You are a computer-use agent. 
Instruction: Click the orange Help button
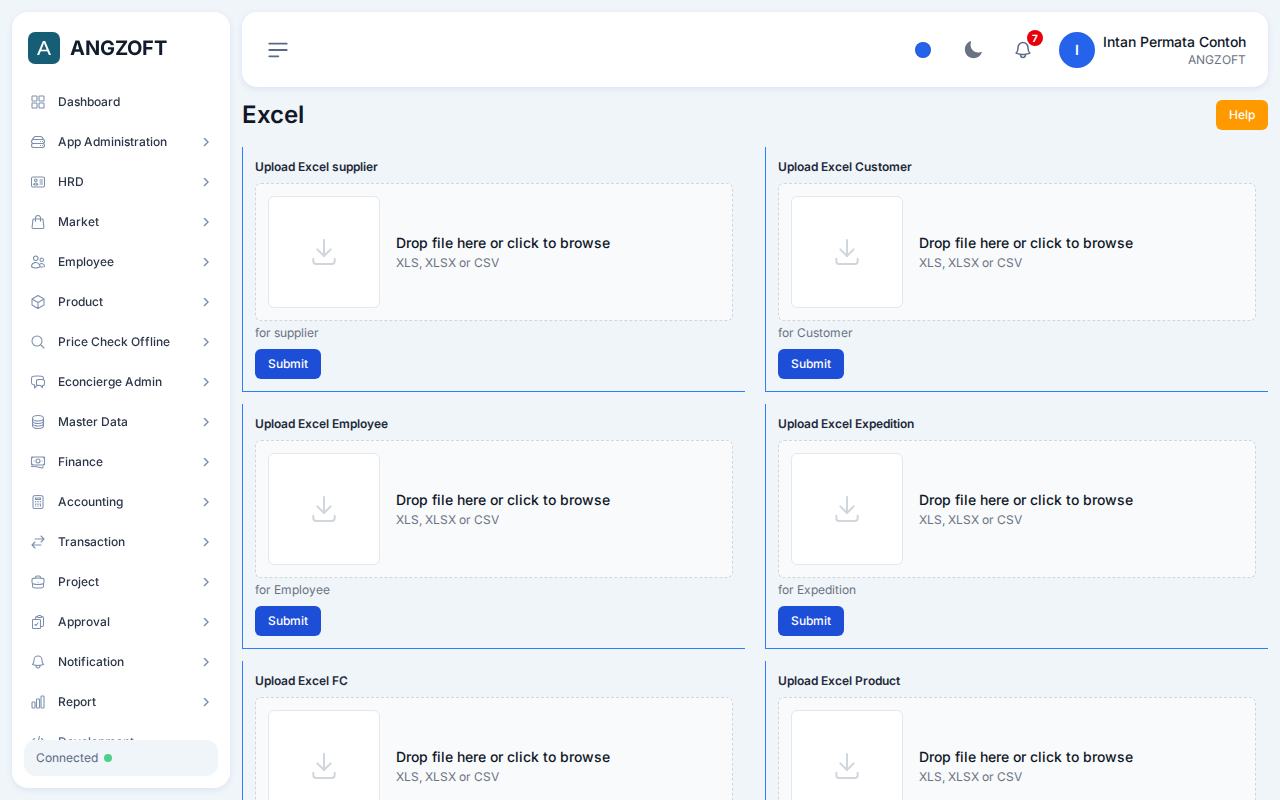[1242, 115]
